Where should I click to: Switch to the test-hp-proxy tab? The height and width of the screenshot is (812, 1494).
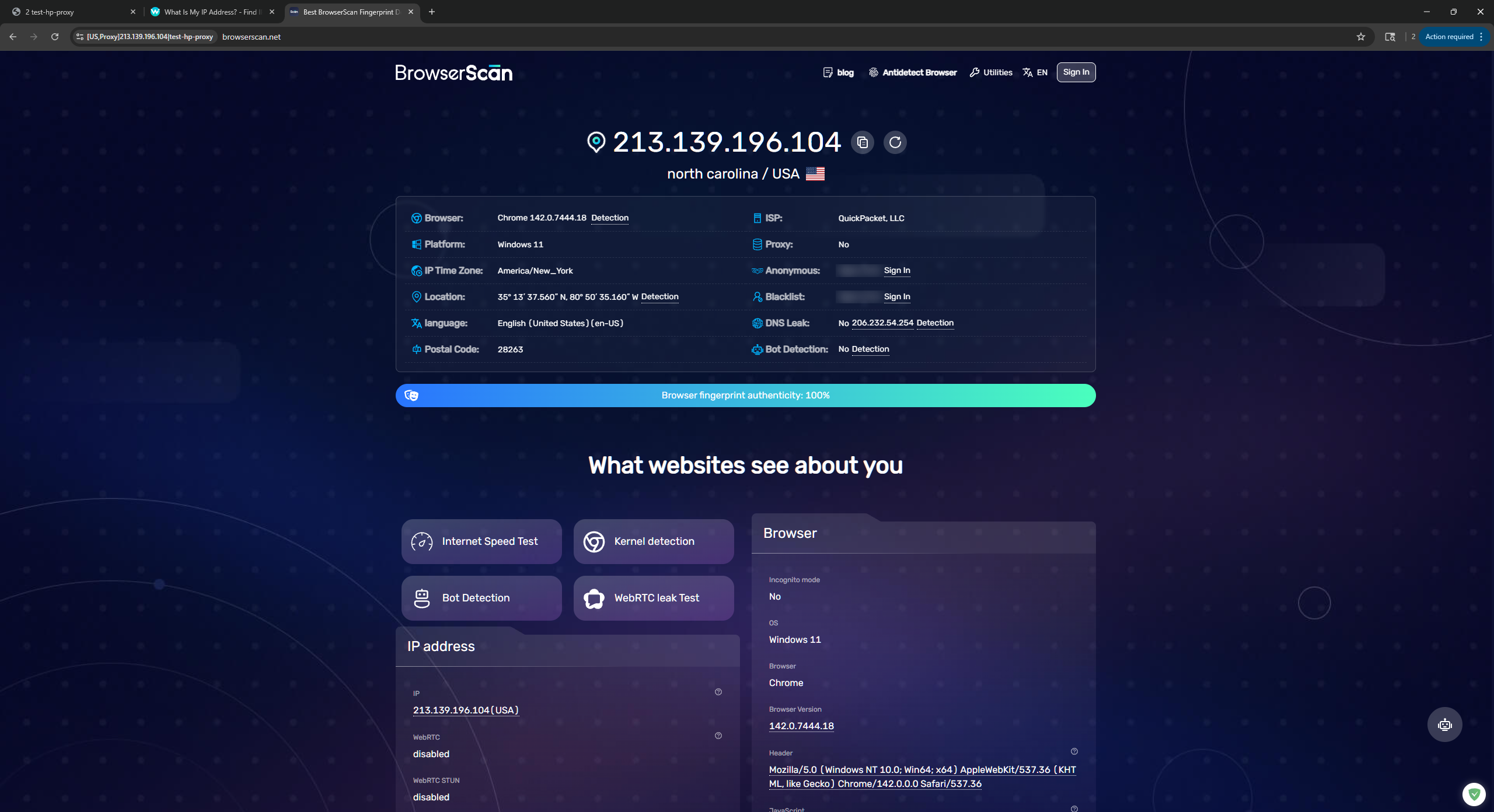coord(70,12)
